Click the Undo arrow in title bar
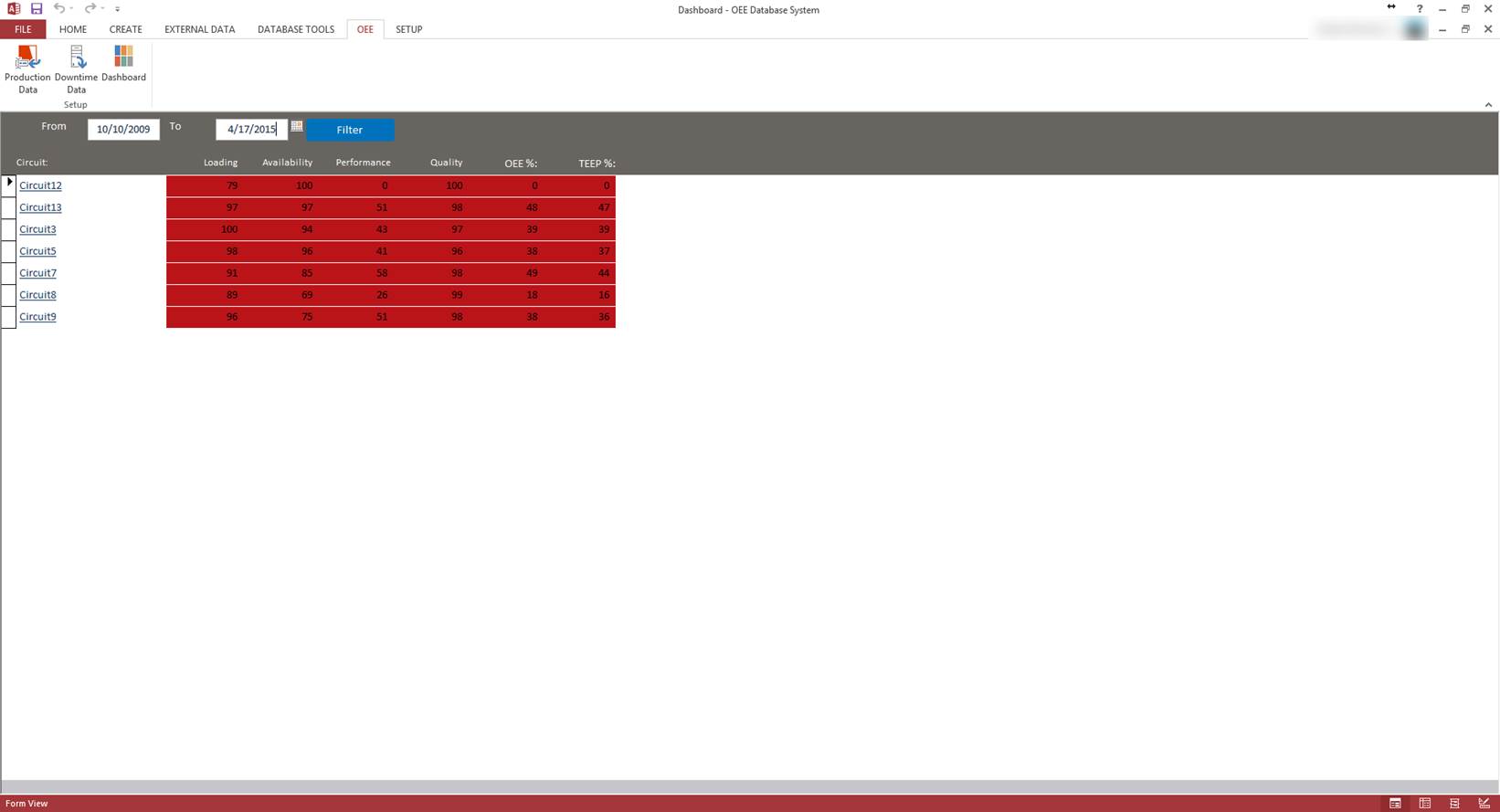1500x812 pixels. point(58,8)
